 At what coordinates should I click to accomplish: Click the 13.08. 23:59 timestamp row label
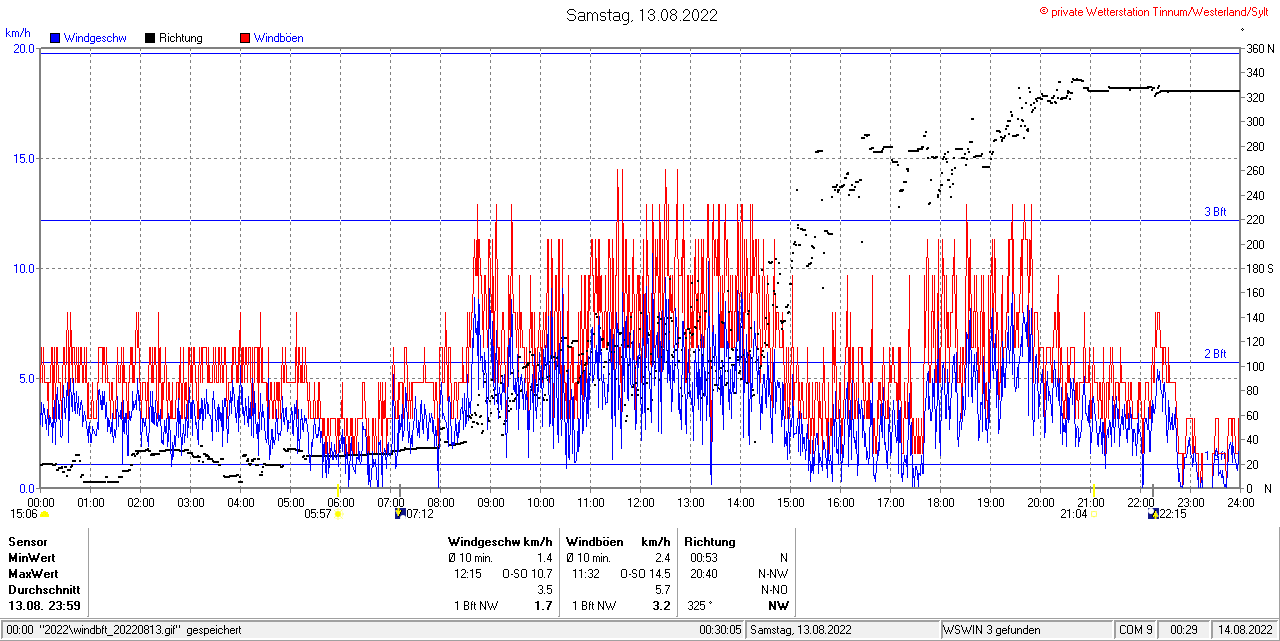point(44,606)
